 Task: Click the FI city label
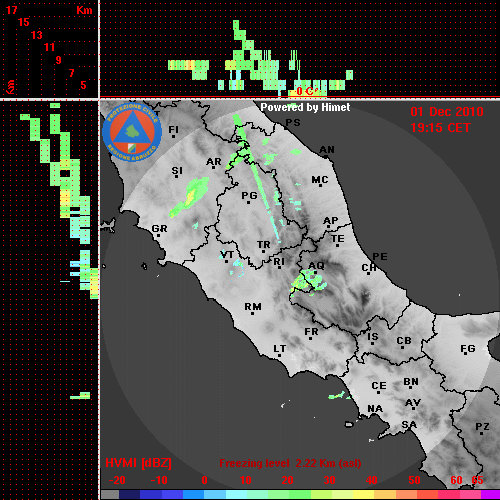(x=173, y=129)
